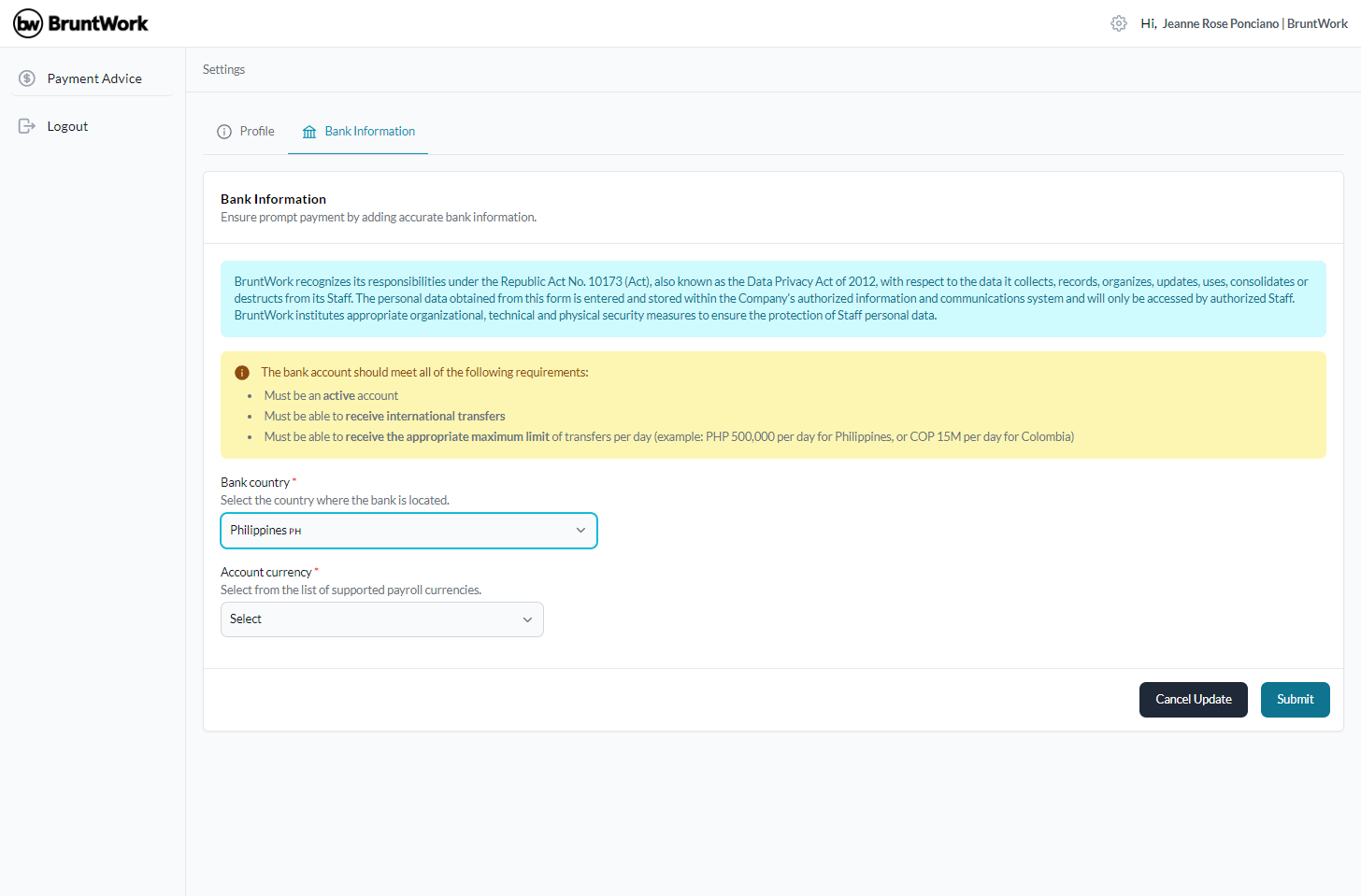Click the 'Bank country' field label

(255, 482)
